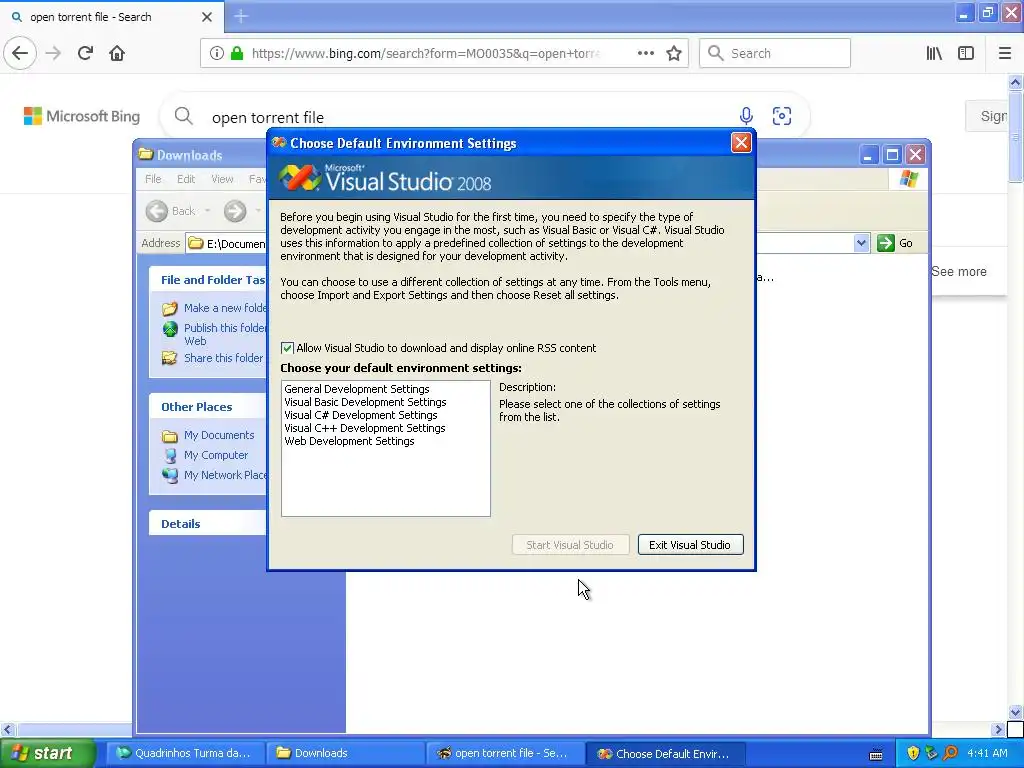1024x768 pixels.
Task: Click the Start Visual Studio button
Action: [x=570, y=545]
